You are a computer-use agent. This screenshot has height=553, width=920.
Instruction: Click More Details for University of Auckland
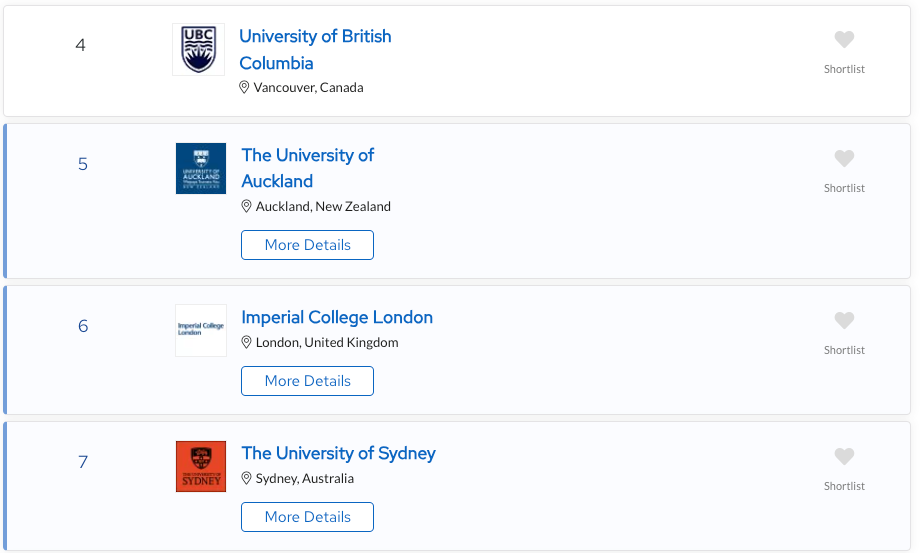point(307,245)
